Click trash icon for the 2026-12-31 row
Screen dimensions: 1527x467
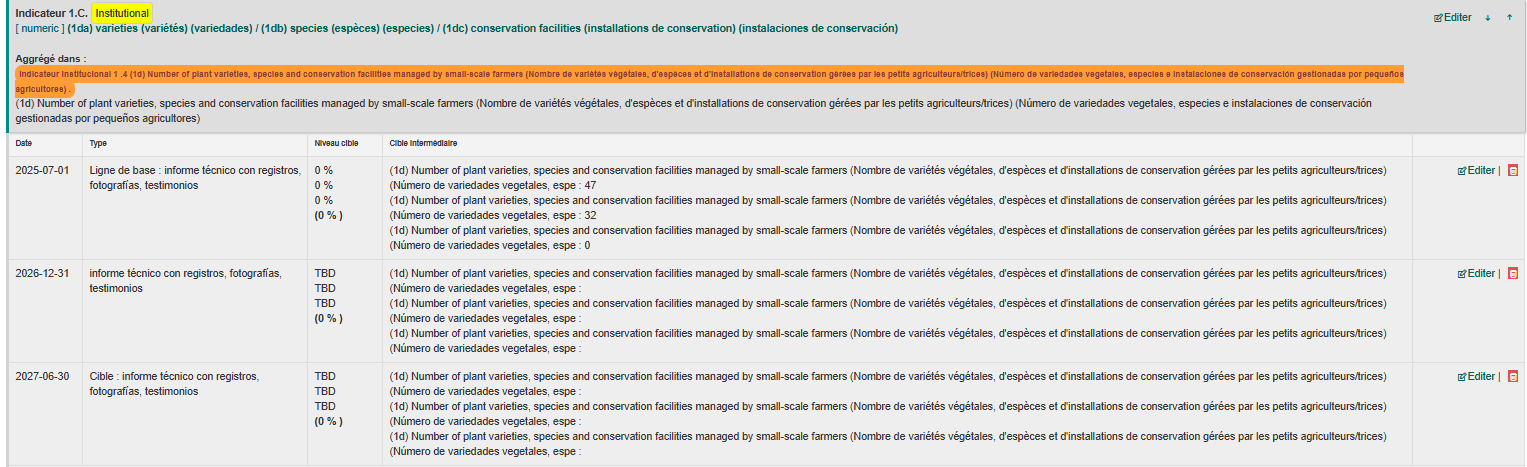1512,274
